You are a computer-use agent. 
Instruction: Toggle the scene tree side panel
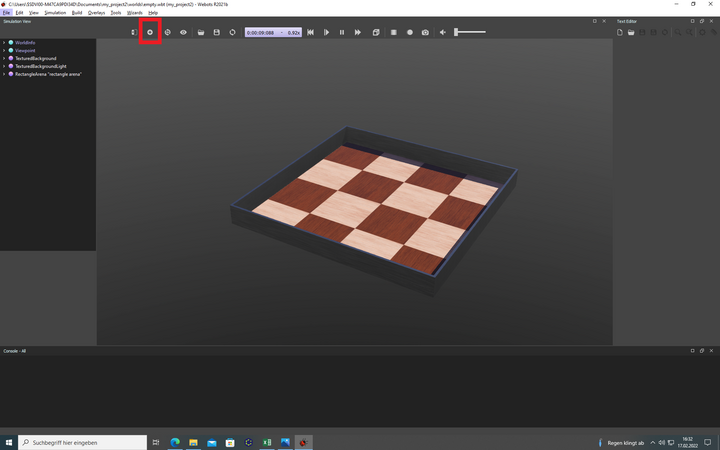pyautogui.click(x=134, y=32)
